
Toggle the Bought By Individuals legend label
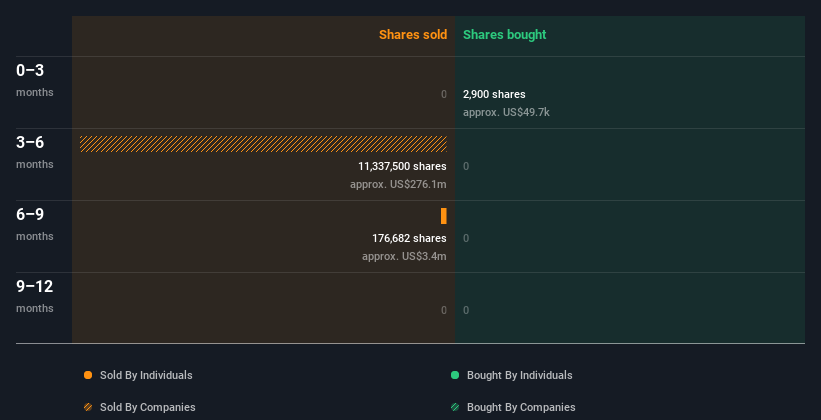[x=519, y=375]
